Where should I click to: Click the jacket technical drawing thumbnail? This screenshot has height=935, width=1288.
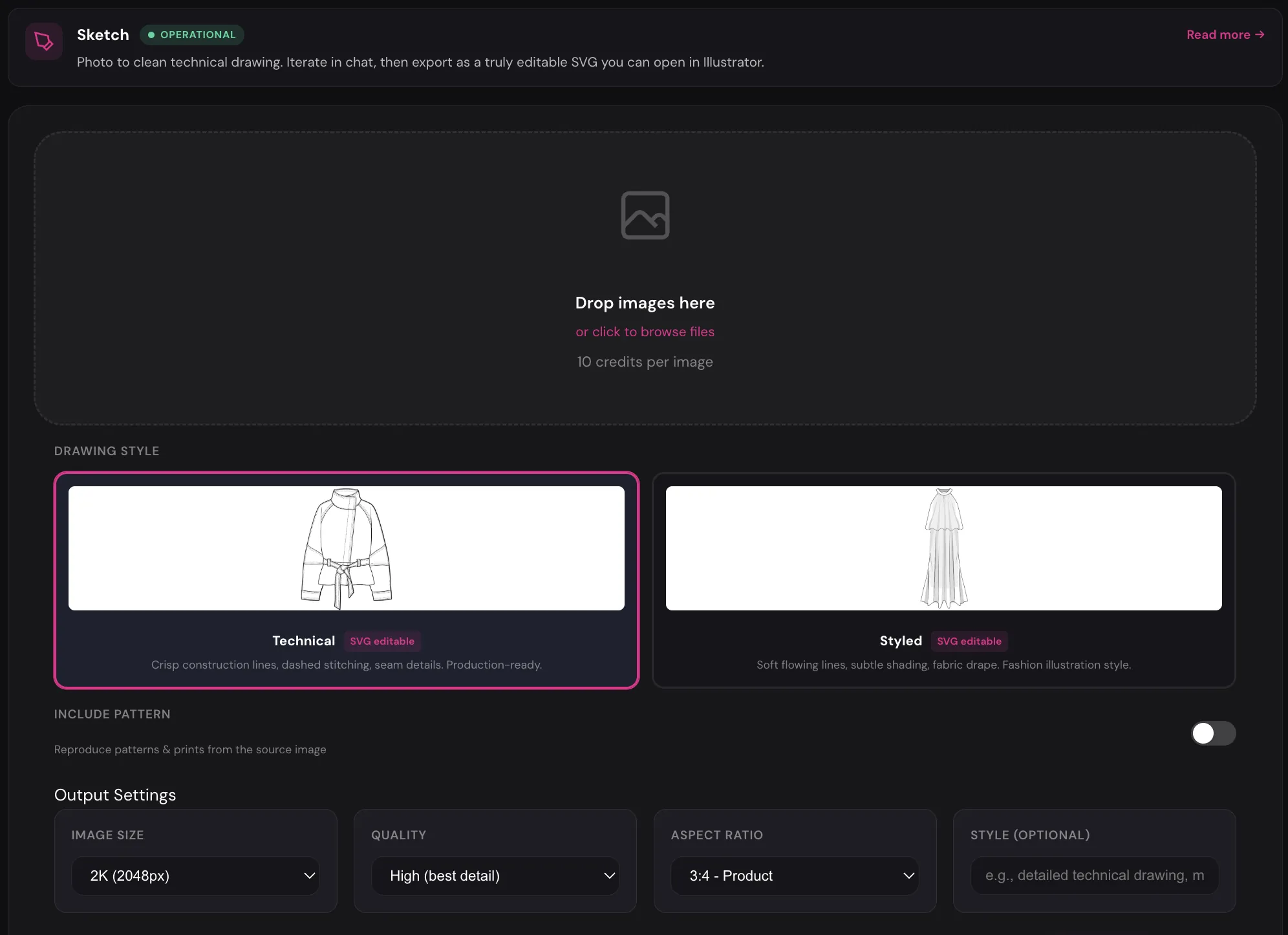pyautogui.click(x=347, y=548)
